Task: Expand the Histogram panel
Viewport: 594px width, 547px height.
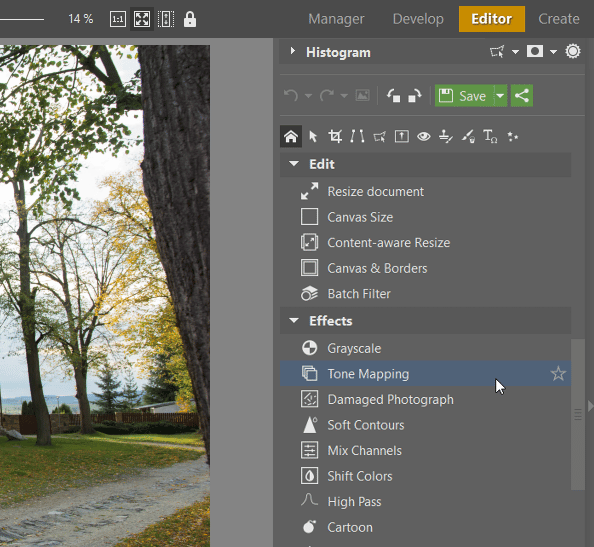Action: tap(292, 51)
